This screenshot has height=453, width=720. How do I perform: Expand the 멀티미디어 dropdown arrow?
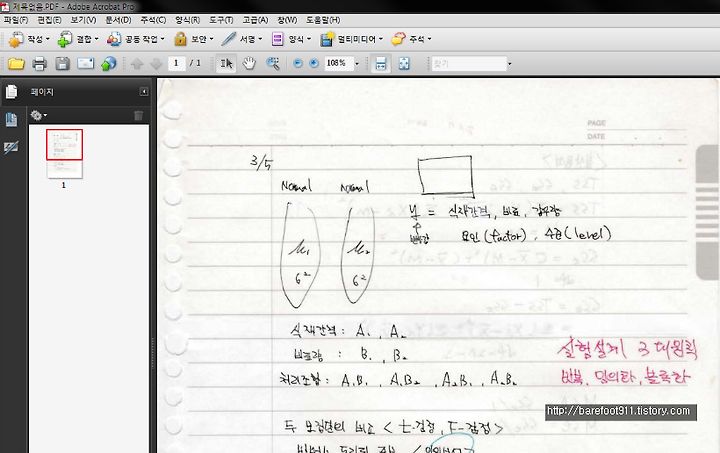pos(381,39)
